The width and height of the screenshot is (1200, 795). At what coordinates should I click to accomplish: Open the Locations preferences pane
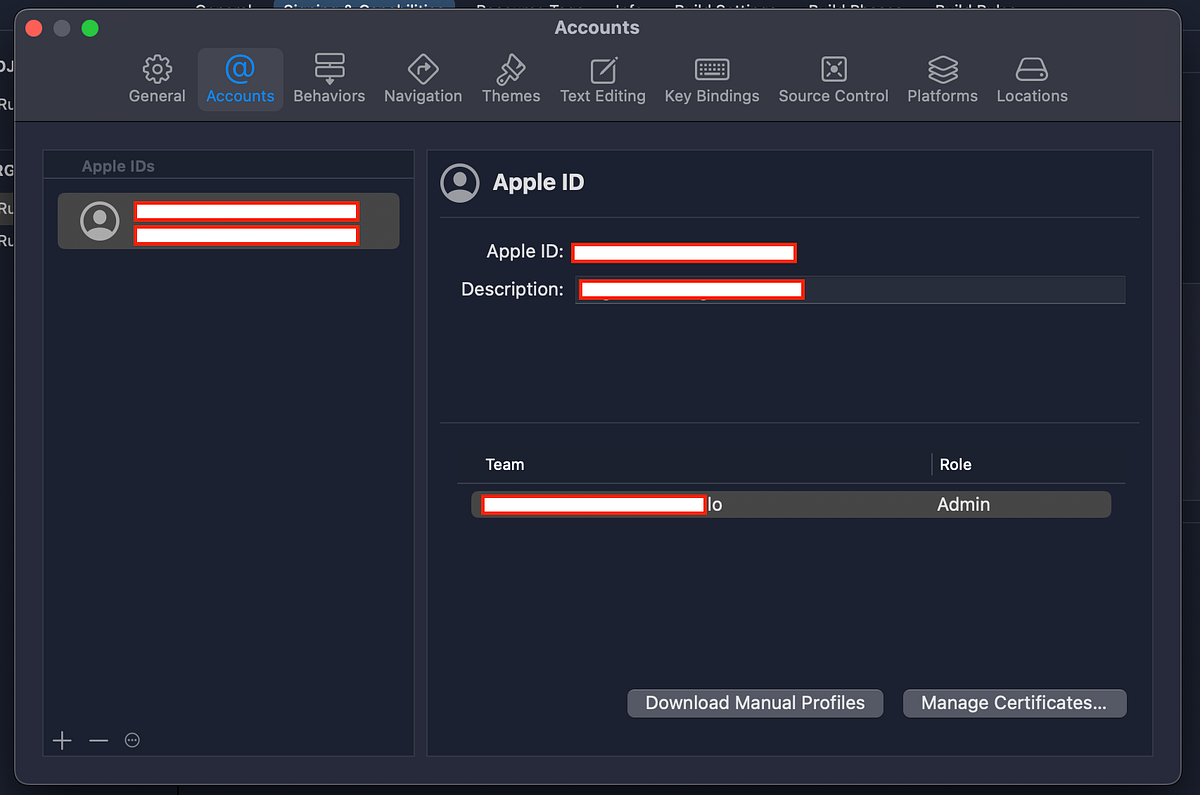click(x=1031, y=78)
